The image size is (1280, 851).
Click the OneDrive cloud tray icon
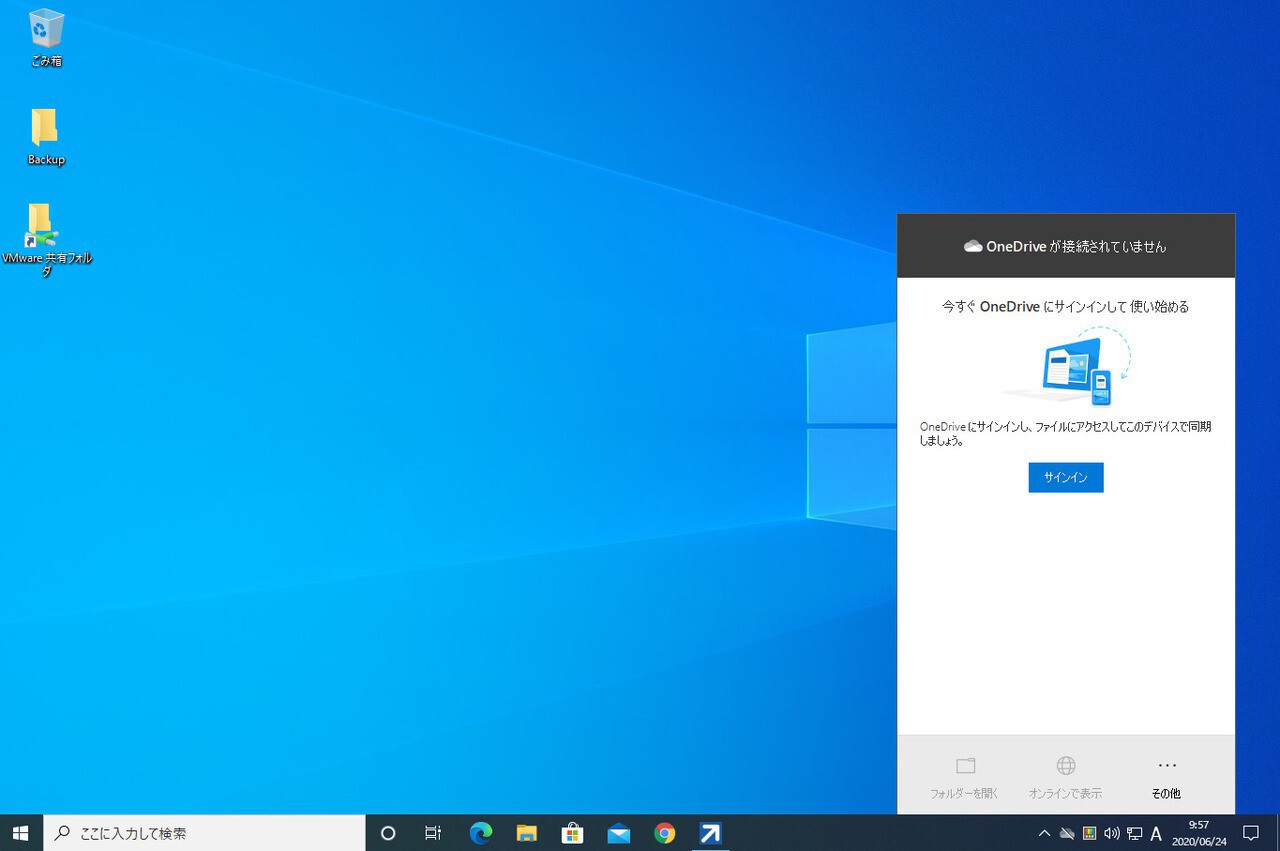tap(1067, 833)
